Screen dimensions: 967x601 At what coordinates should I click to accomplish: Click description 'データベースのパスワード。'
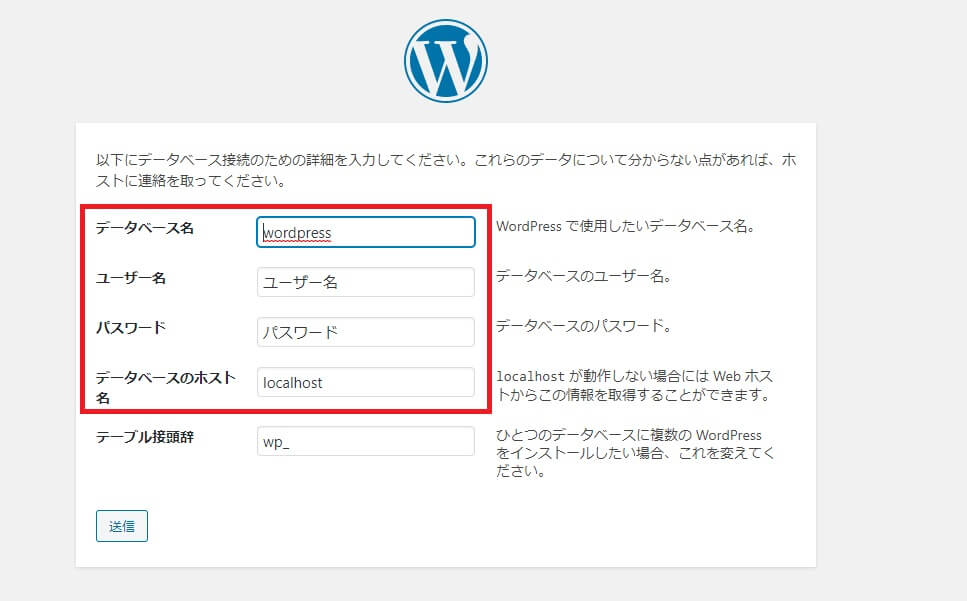pos(584,325)
